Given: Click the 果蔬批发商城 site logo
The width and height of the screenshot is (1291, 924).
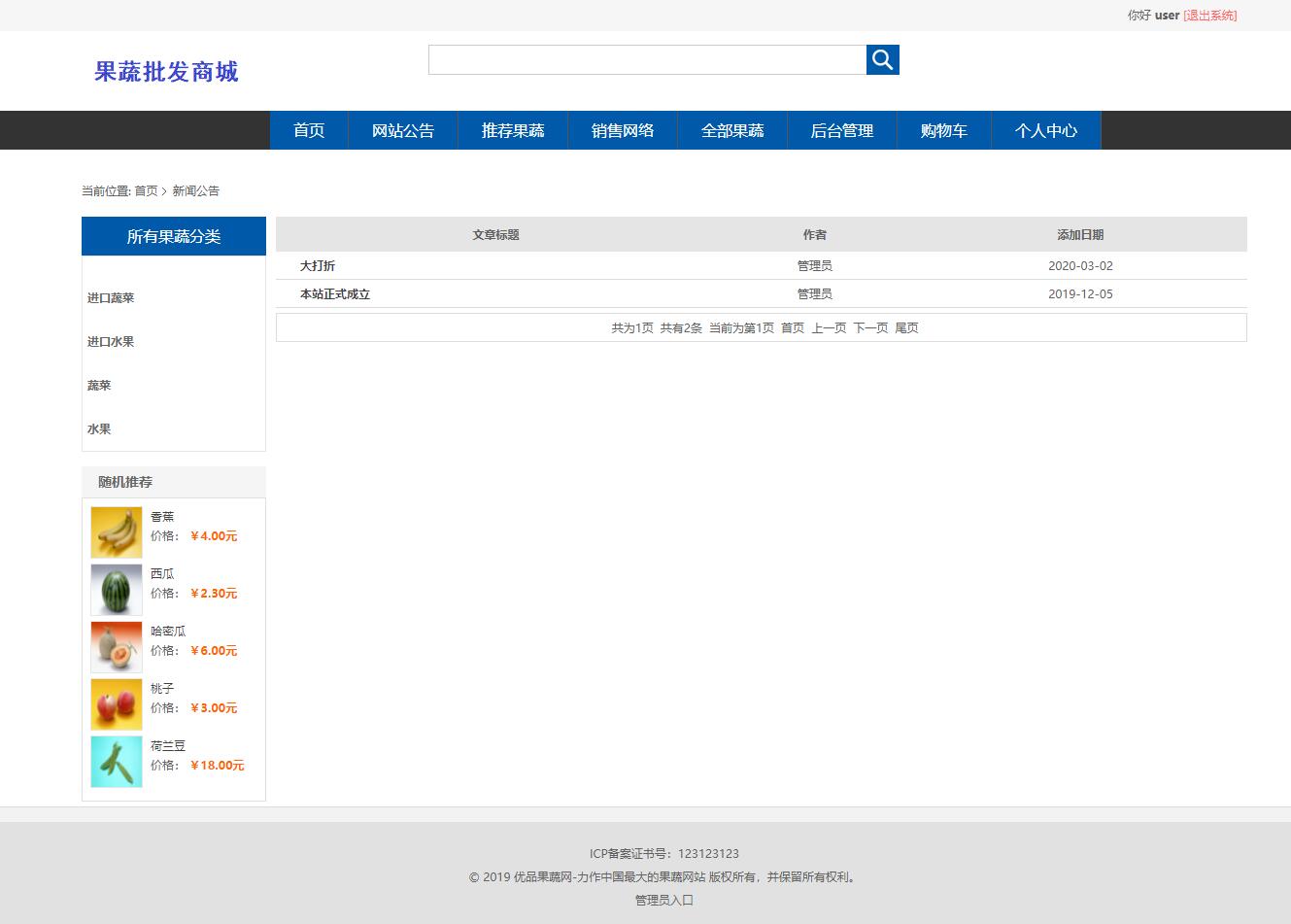Looking at the screenshot, I should (165, 71).
